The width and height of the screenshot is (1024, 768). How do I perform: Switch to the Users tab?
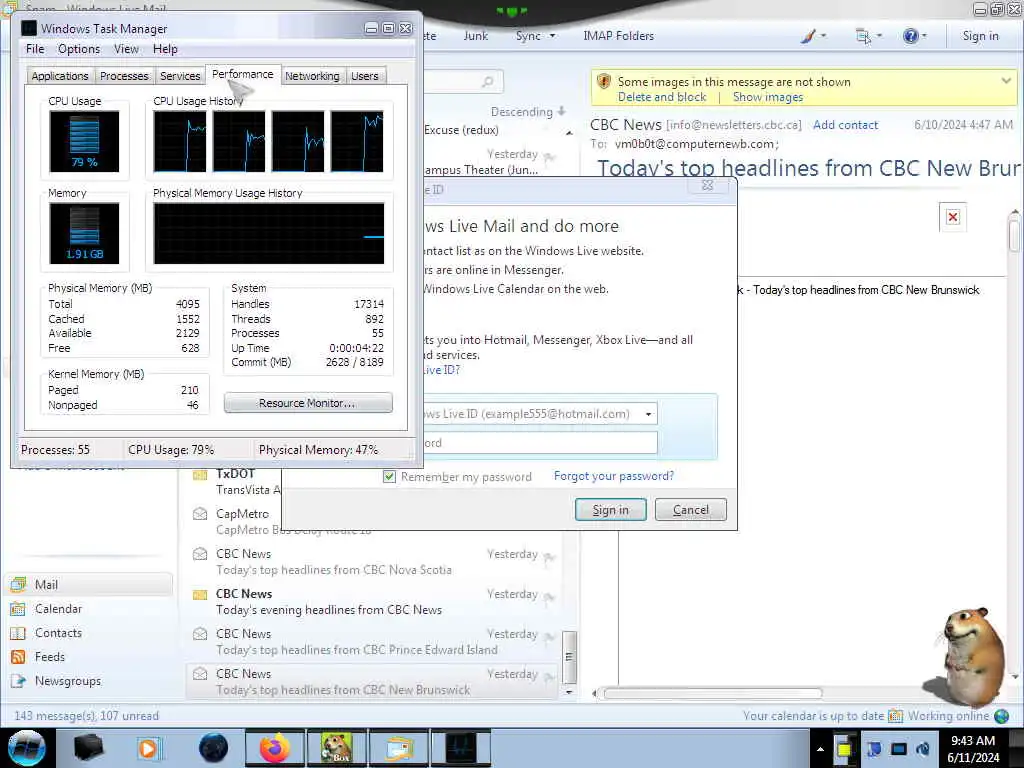pos(364,76)
